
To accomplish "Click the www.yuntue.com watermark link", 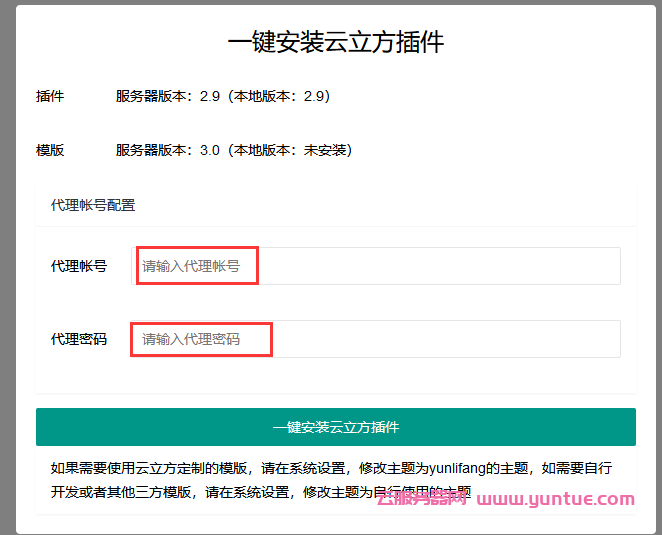I will 556,499.
